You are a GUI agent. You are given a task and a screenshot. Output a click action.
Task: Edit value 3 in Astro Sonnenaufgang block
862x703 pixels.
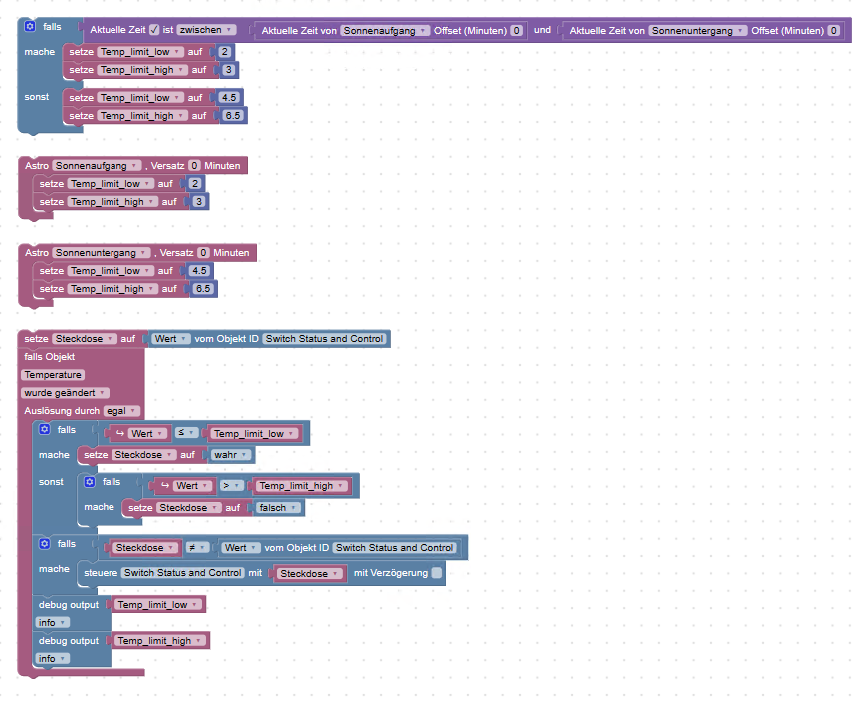pos(199,202)
